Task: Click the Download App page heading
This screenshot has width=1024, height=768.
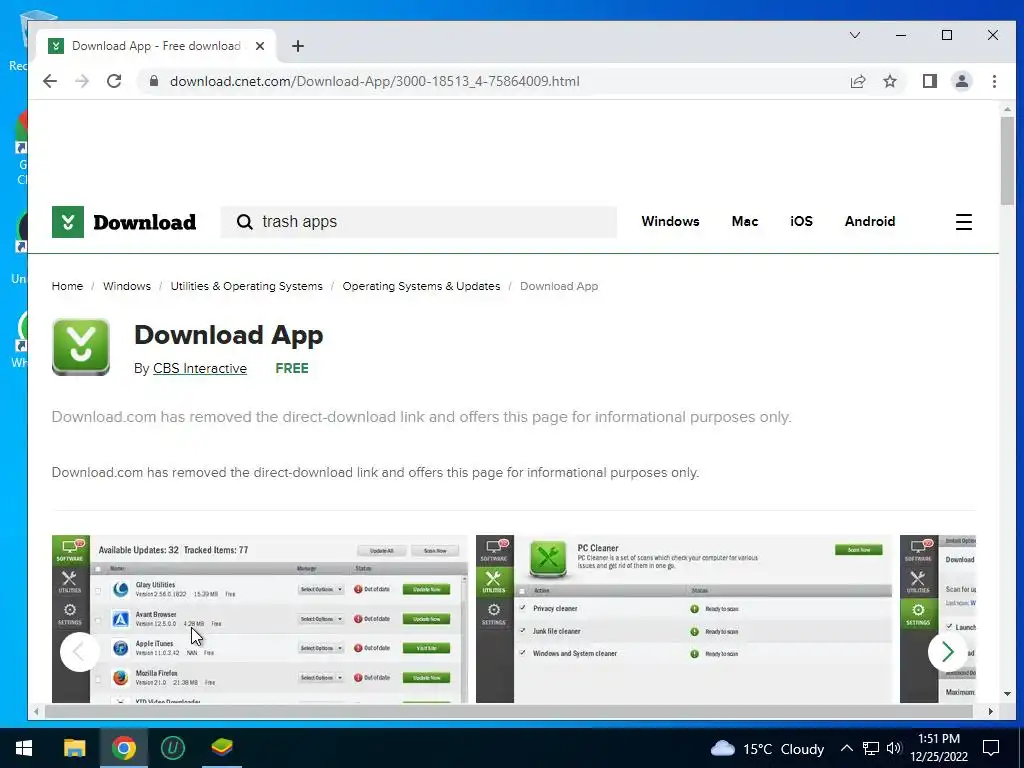Action: (229, 335)
